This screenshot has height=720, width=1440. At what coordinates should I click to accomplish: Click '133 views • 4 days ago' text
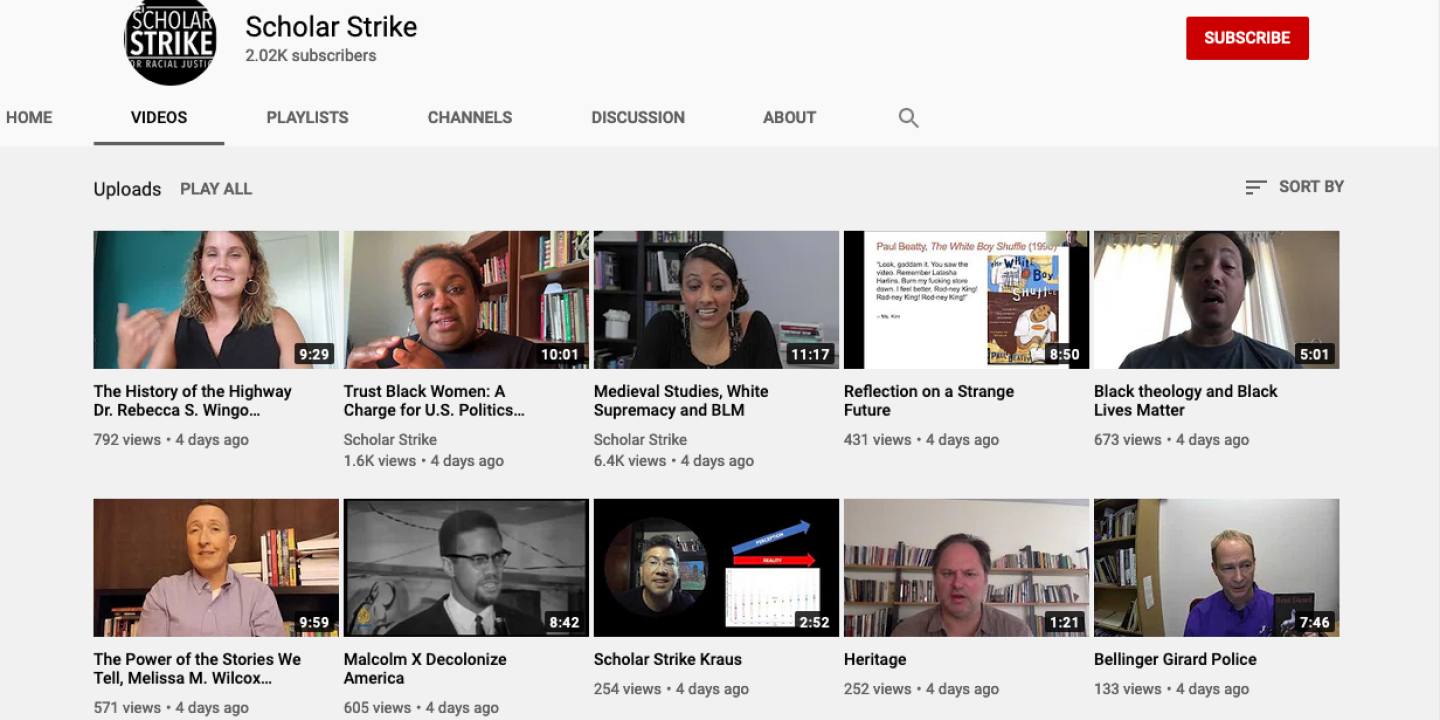pyautogui.click(x=1171, y=689)
